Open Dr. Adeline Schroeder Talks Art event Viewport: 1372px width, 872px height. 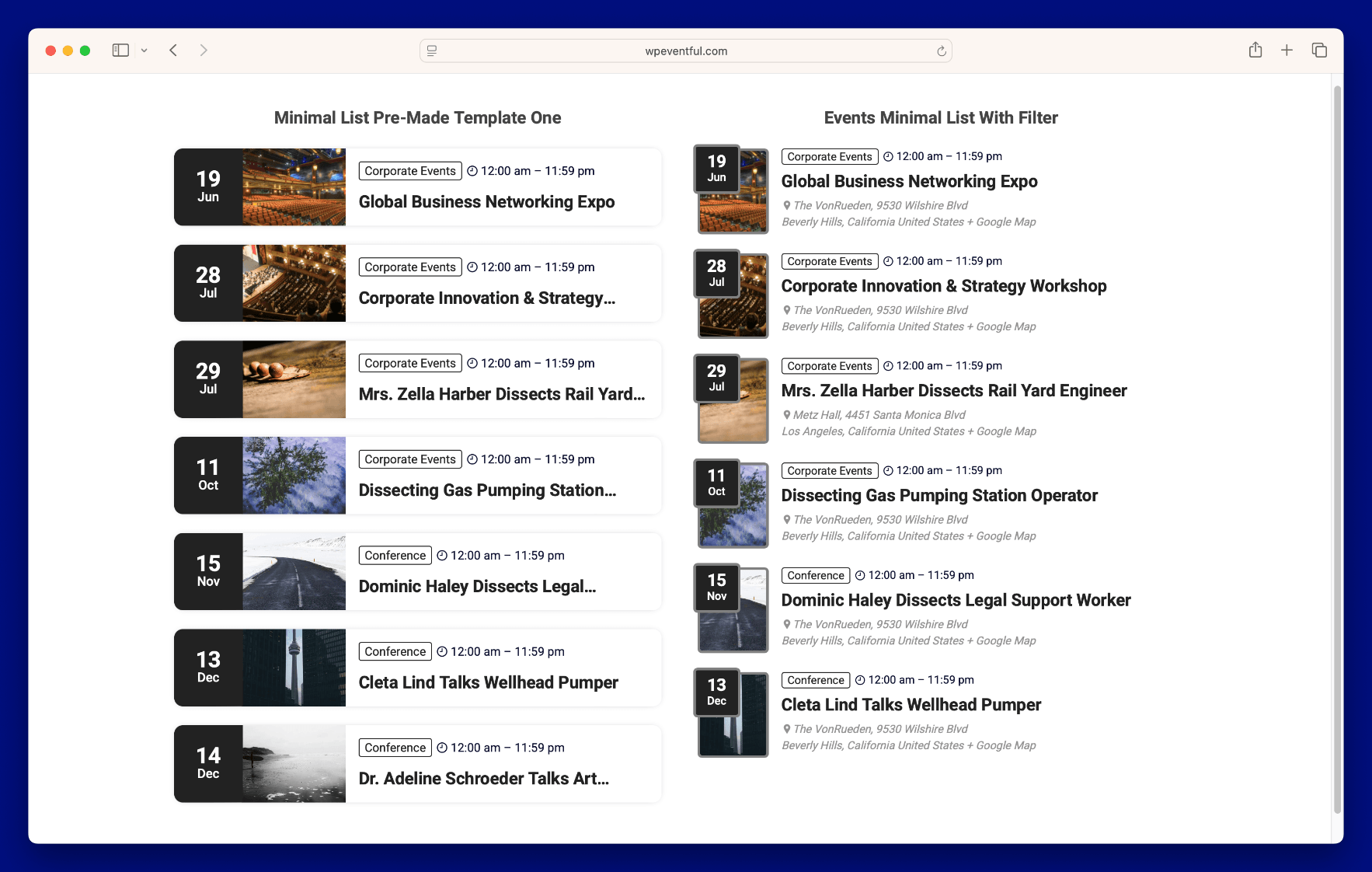pyautogui.click(x=483, y=779)
